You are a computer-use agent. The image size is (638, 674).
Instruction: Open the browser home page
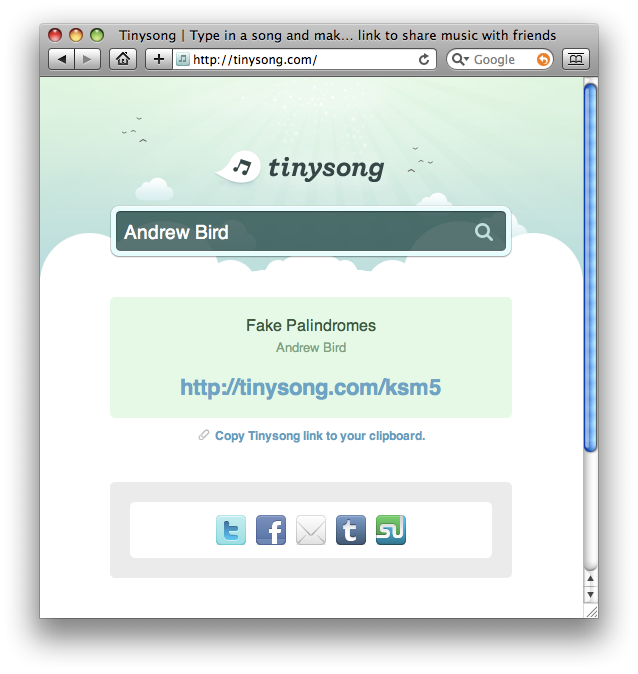123,59
